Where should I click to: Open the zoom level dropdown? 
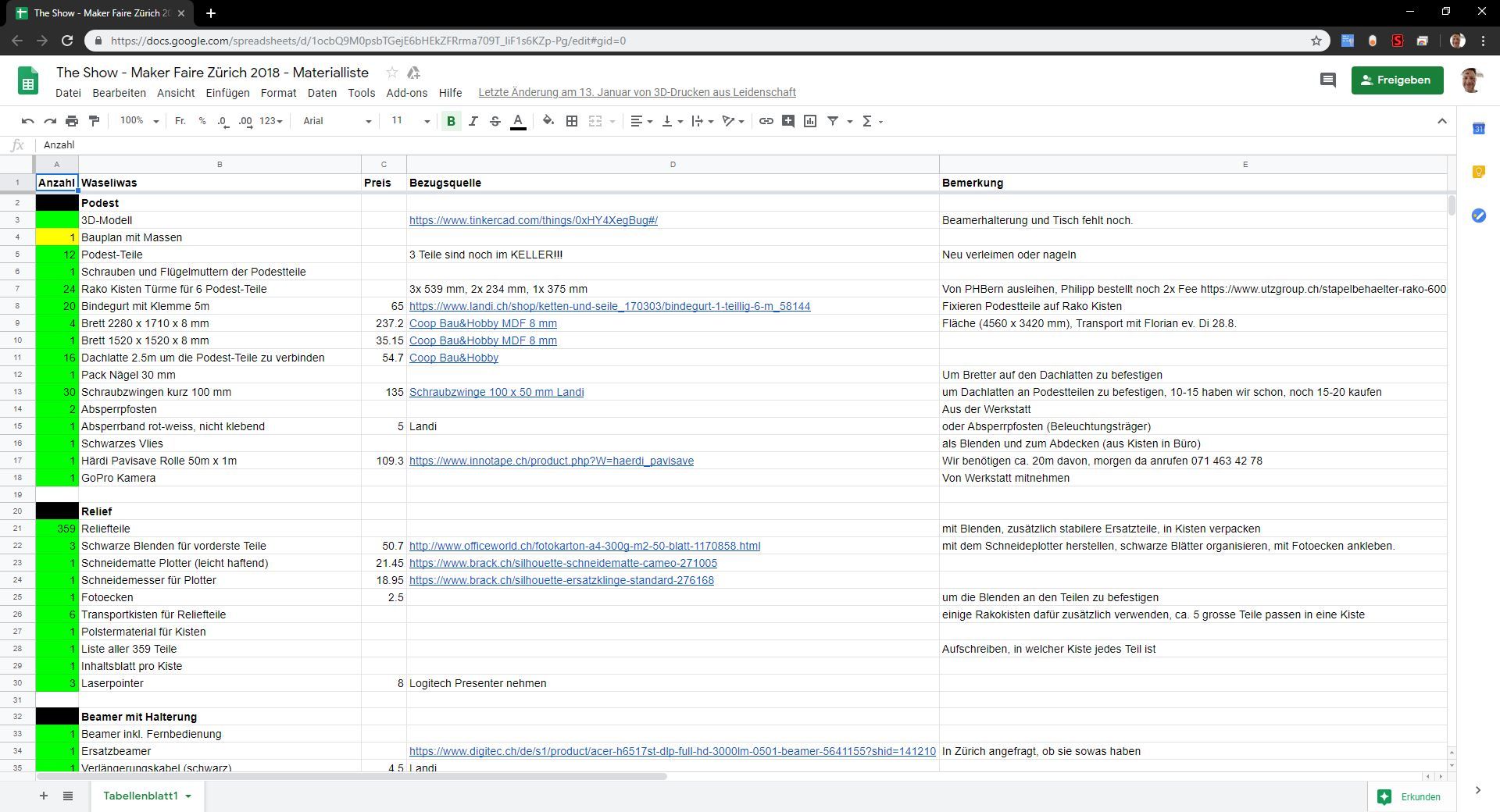pyautogui.click(x=139, y=121)
